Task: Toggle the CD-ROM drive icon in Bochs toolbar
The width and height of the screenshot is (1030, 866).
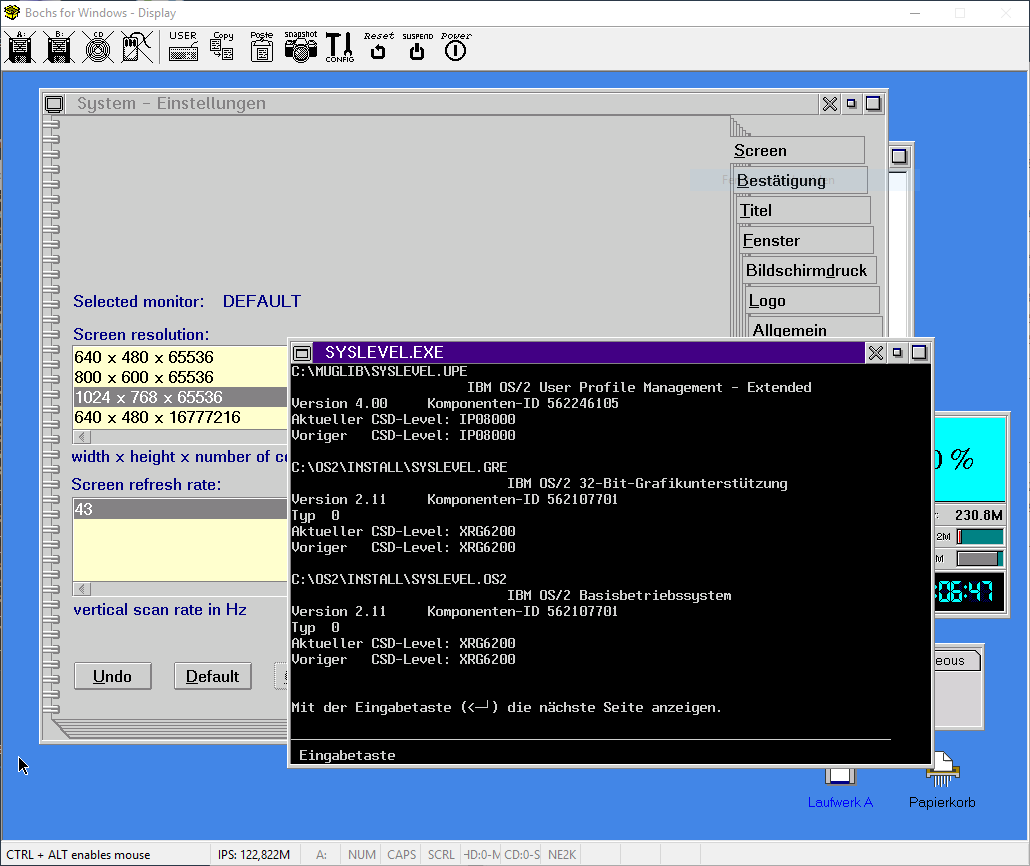Action: (98, 47)
